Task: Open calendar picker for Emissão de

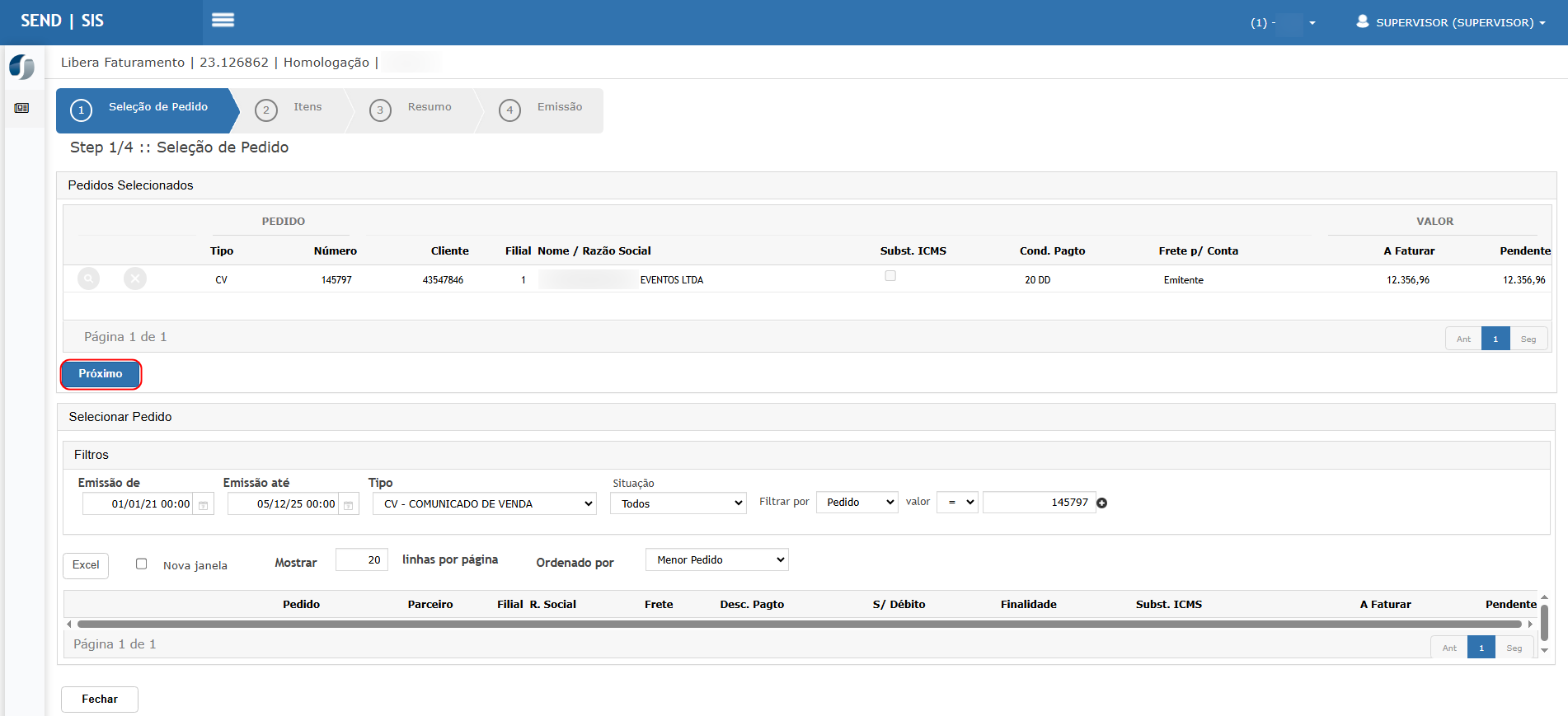Action: point(204,504)
